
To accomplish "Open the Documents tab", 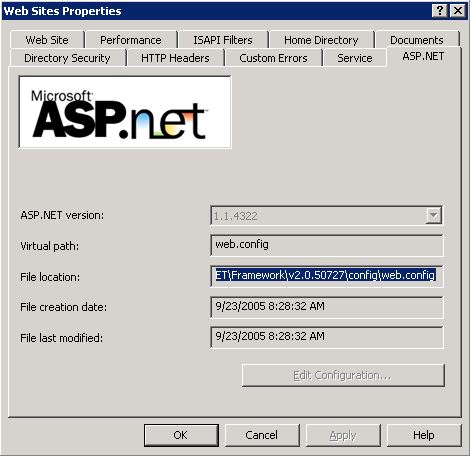I will 417,40.
